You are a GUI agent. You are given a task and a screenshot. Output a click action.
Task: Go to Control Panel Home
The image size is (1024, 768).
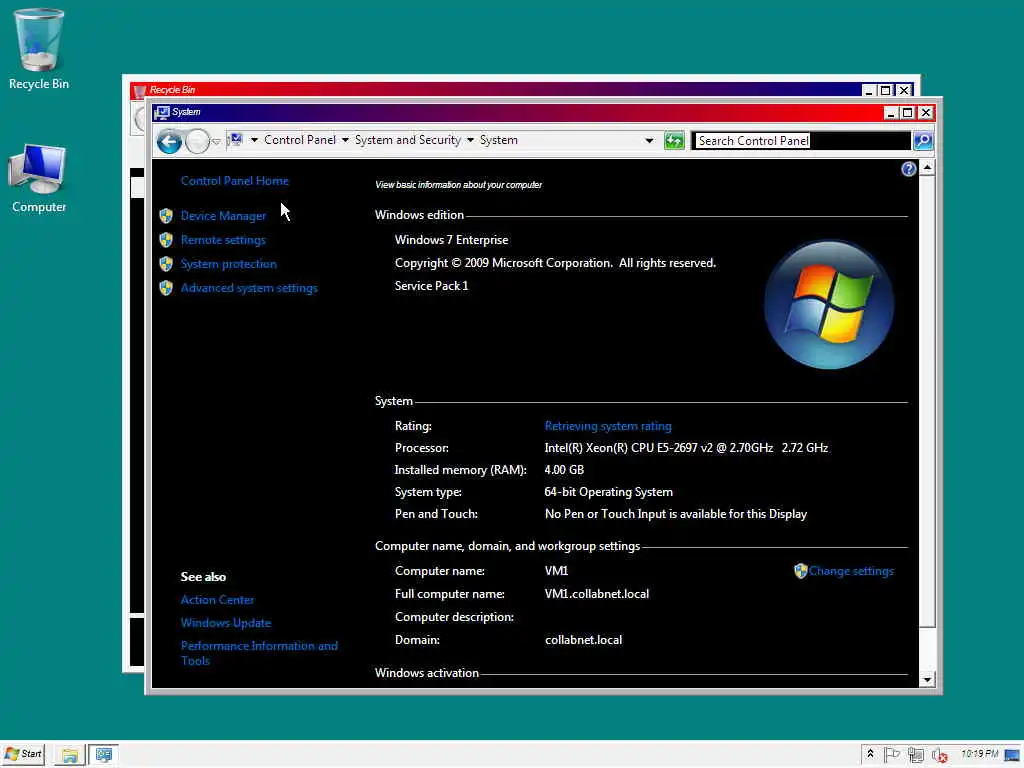(x=234, y=181)
